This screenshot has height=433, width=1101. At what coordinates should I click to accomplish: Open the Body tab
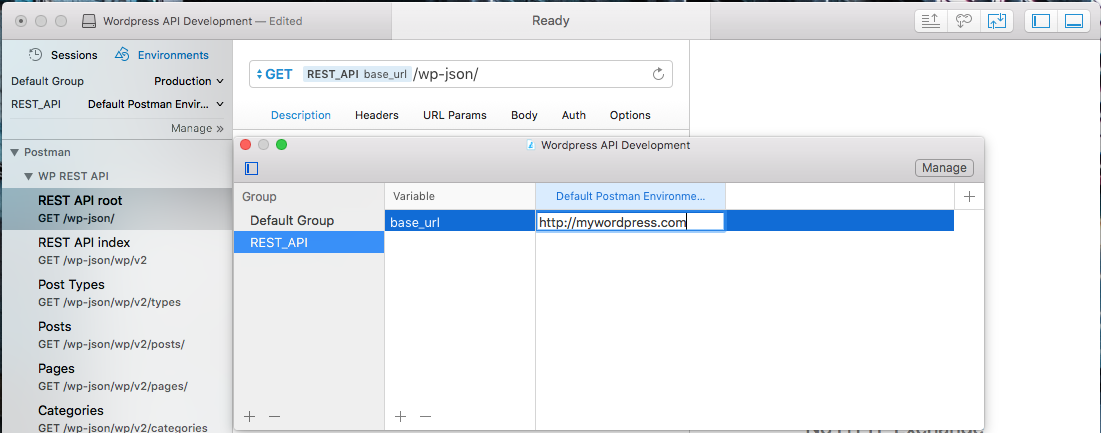click(524, 115)
